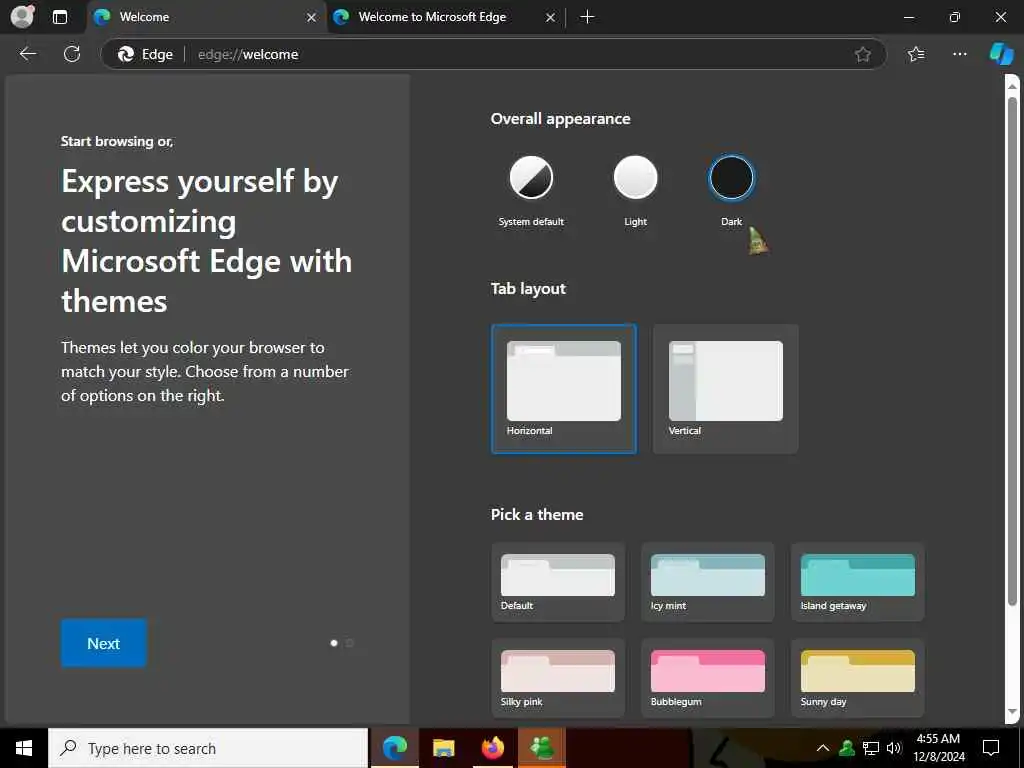
Task: Close the Welcome to Microsoft Edge tab
Action: (x=551, y=18)
